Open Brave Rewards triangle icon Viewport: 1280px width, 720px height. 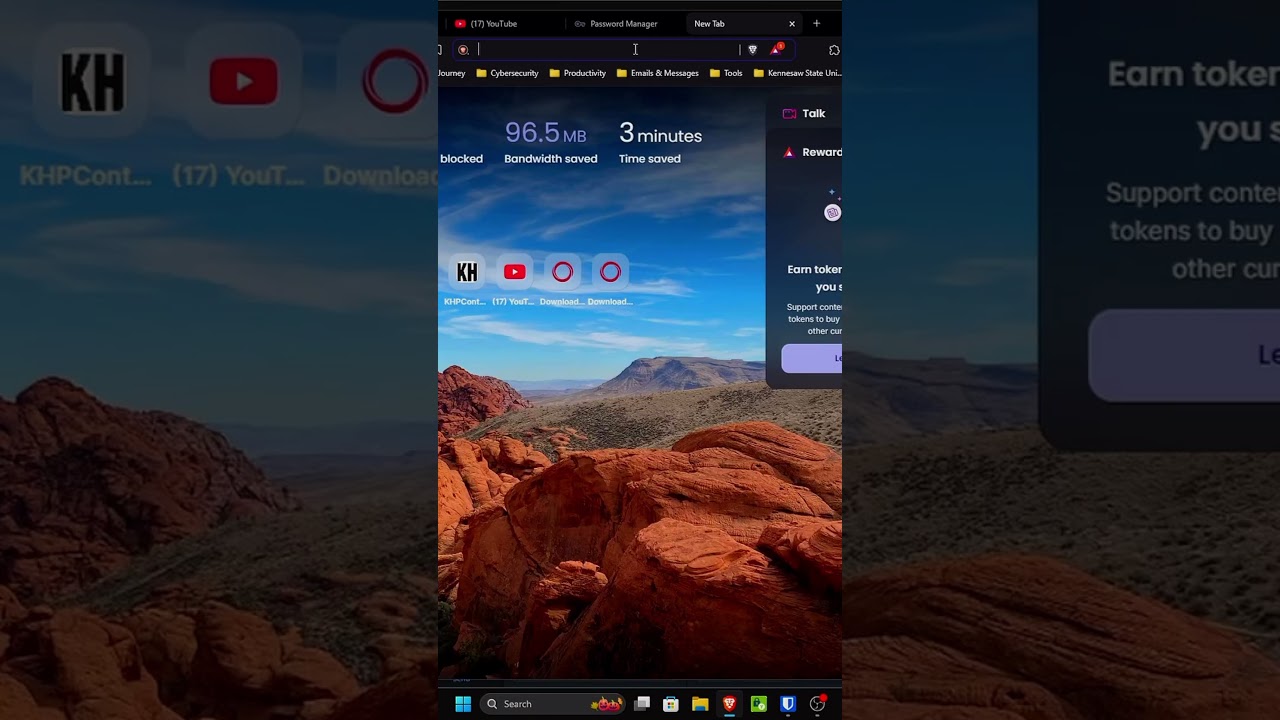click(x=777, y=48)
